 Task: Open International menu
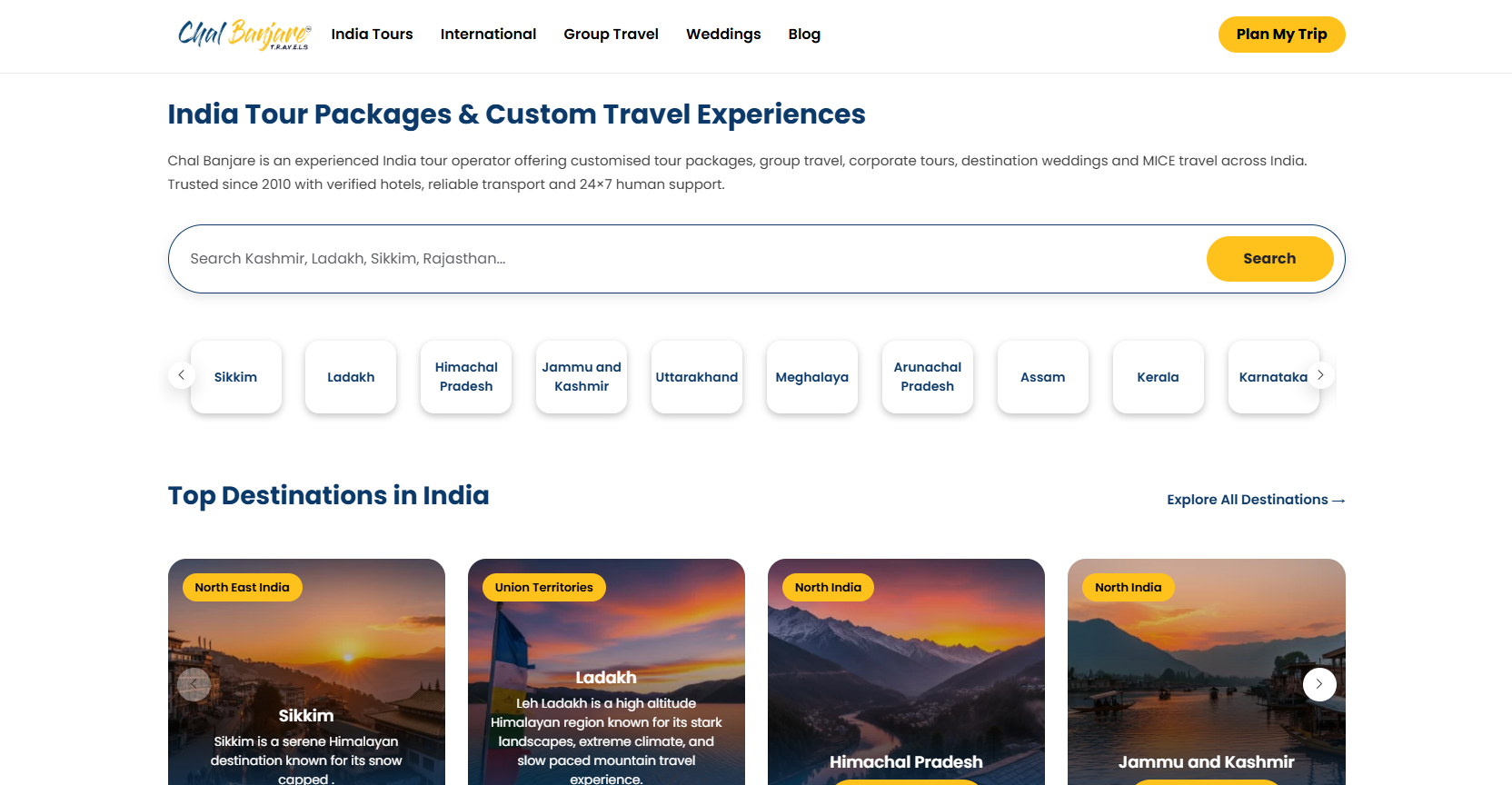[488, 35]
